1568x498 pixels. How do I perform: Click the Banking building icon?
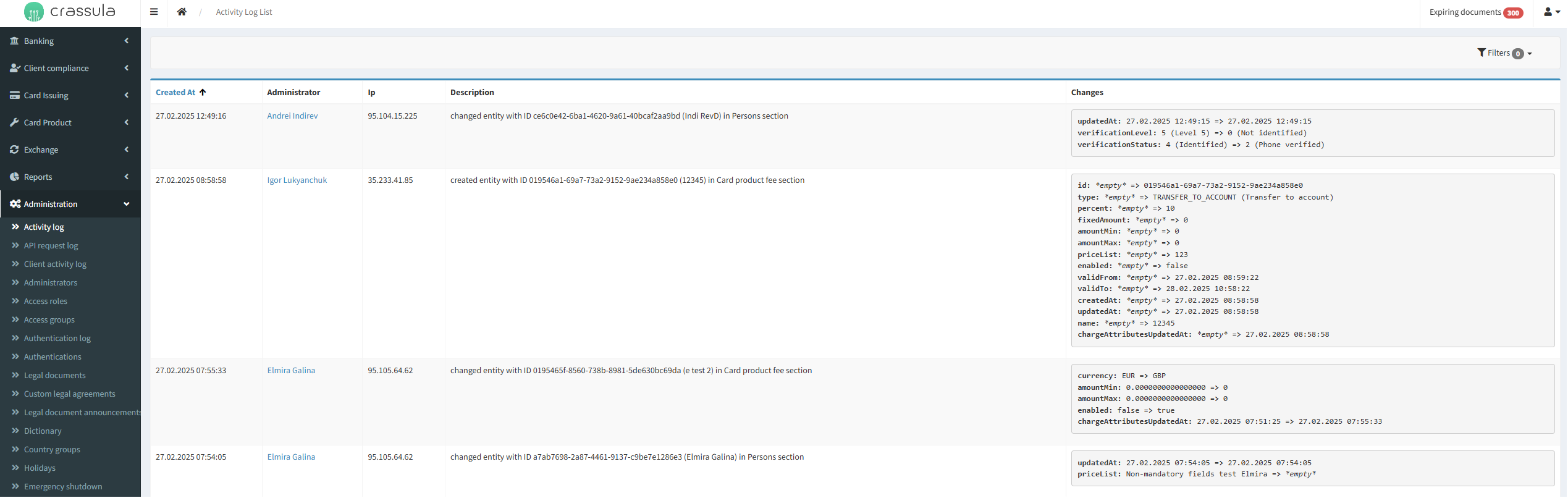[14, 41]
